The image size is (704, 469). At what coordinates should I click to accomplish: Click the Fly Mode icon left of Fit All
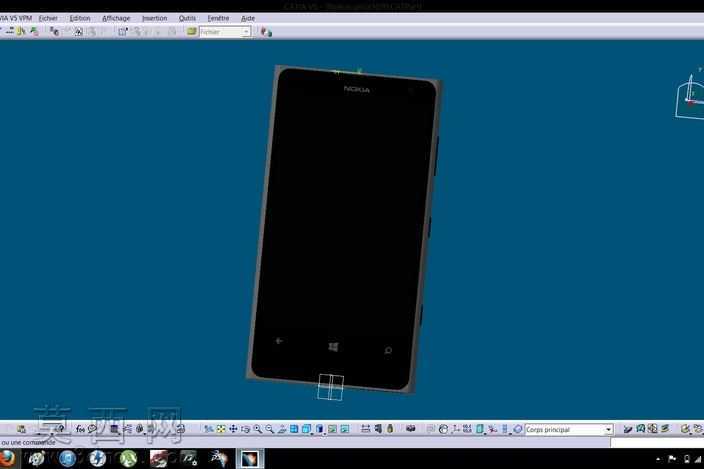click(x=208, y=429)
